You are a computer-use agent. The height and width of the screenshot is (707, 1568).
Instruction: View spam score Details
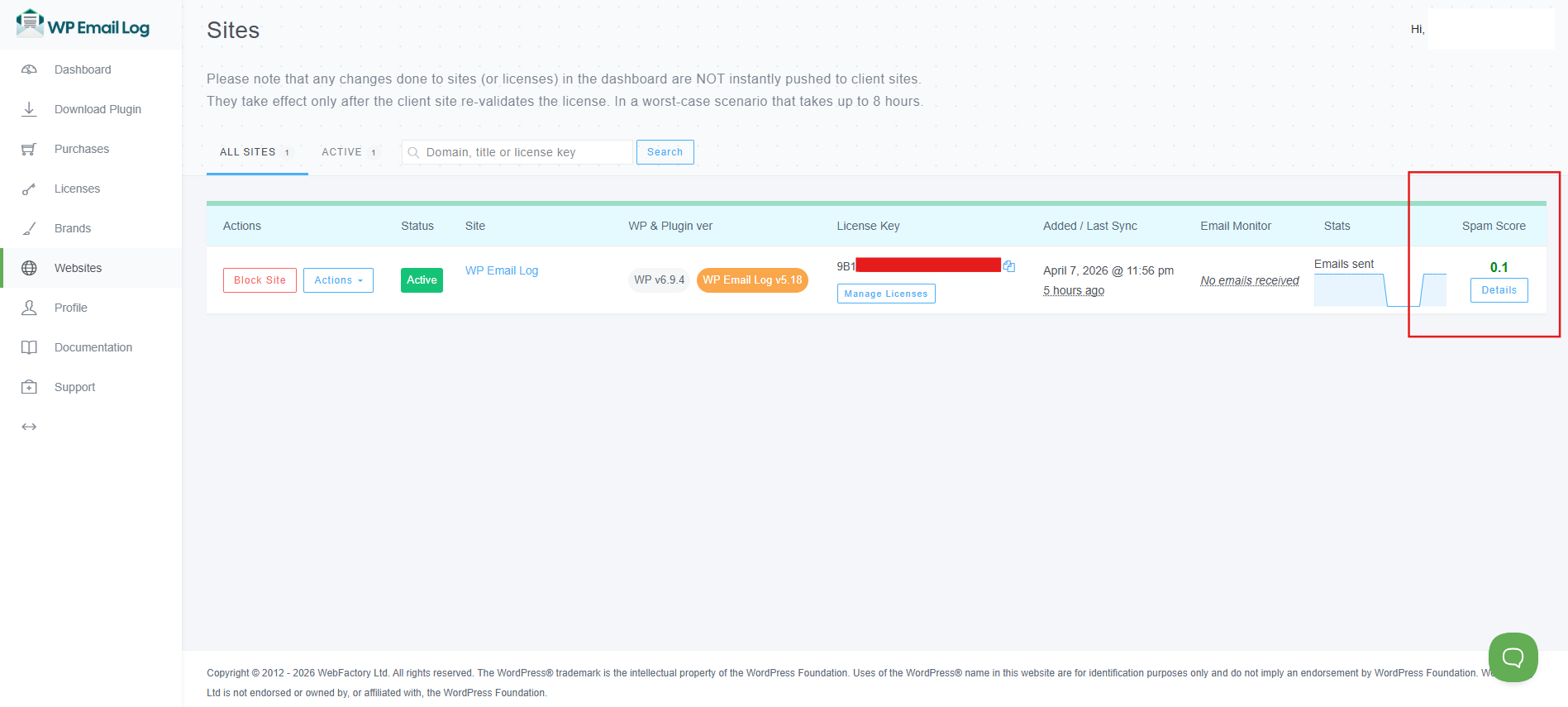point(1499,290)
